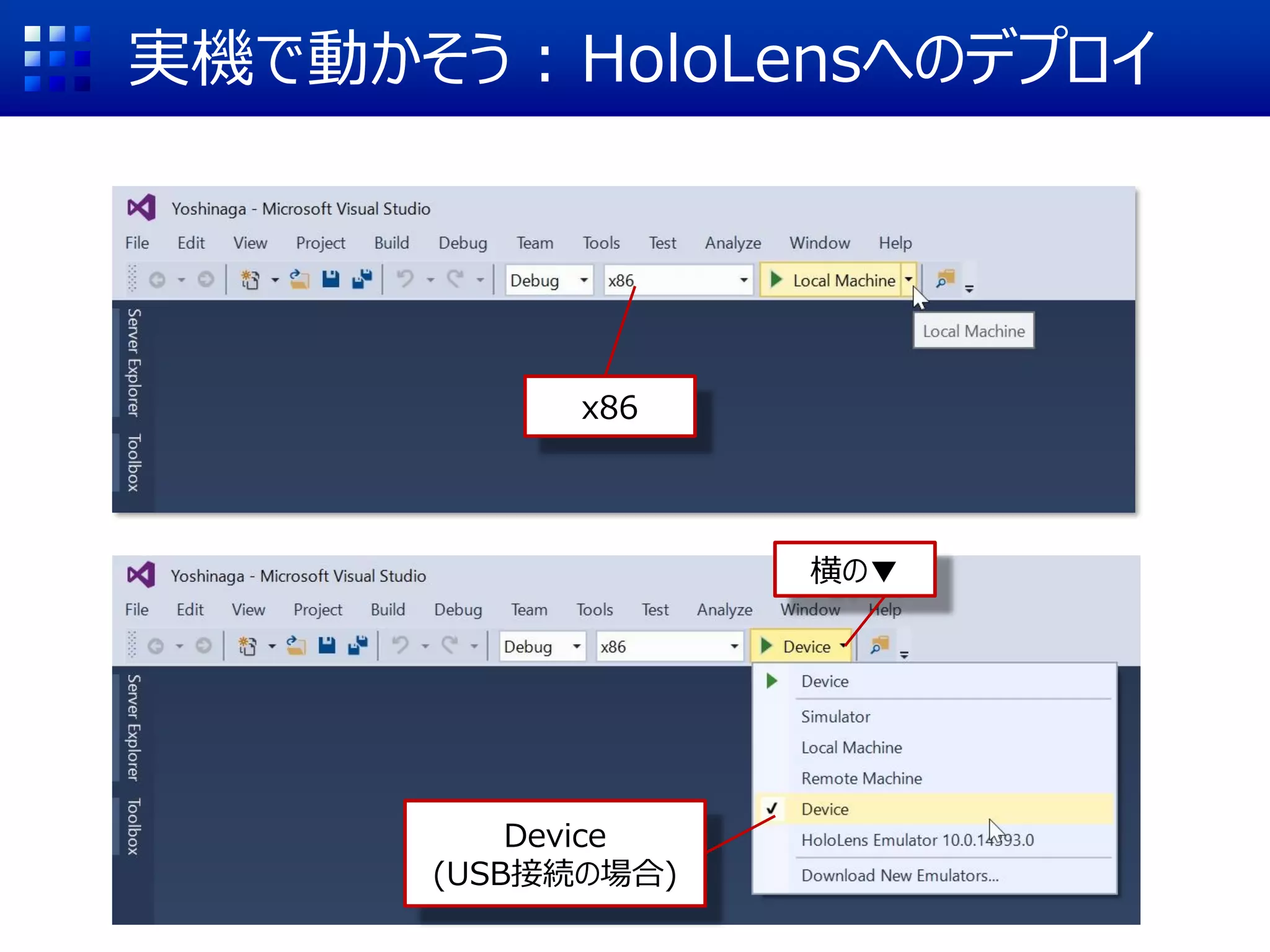Screen dimensions: 1270x952
Task: Click Visual Studio logo in lower window
Action: coord(141,575)
